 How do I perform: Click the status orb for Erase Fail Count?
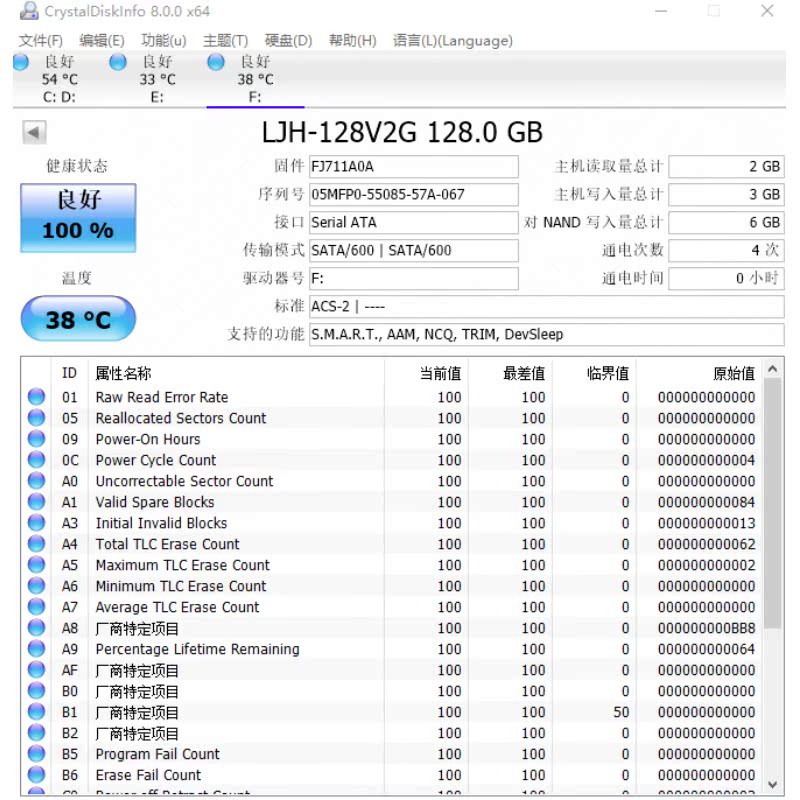point(36,774)
